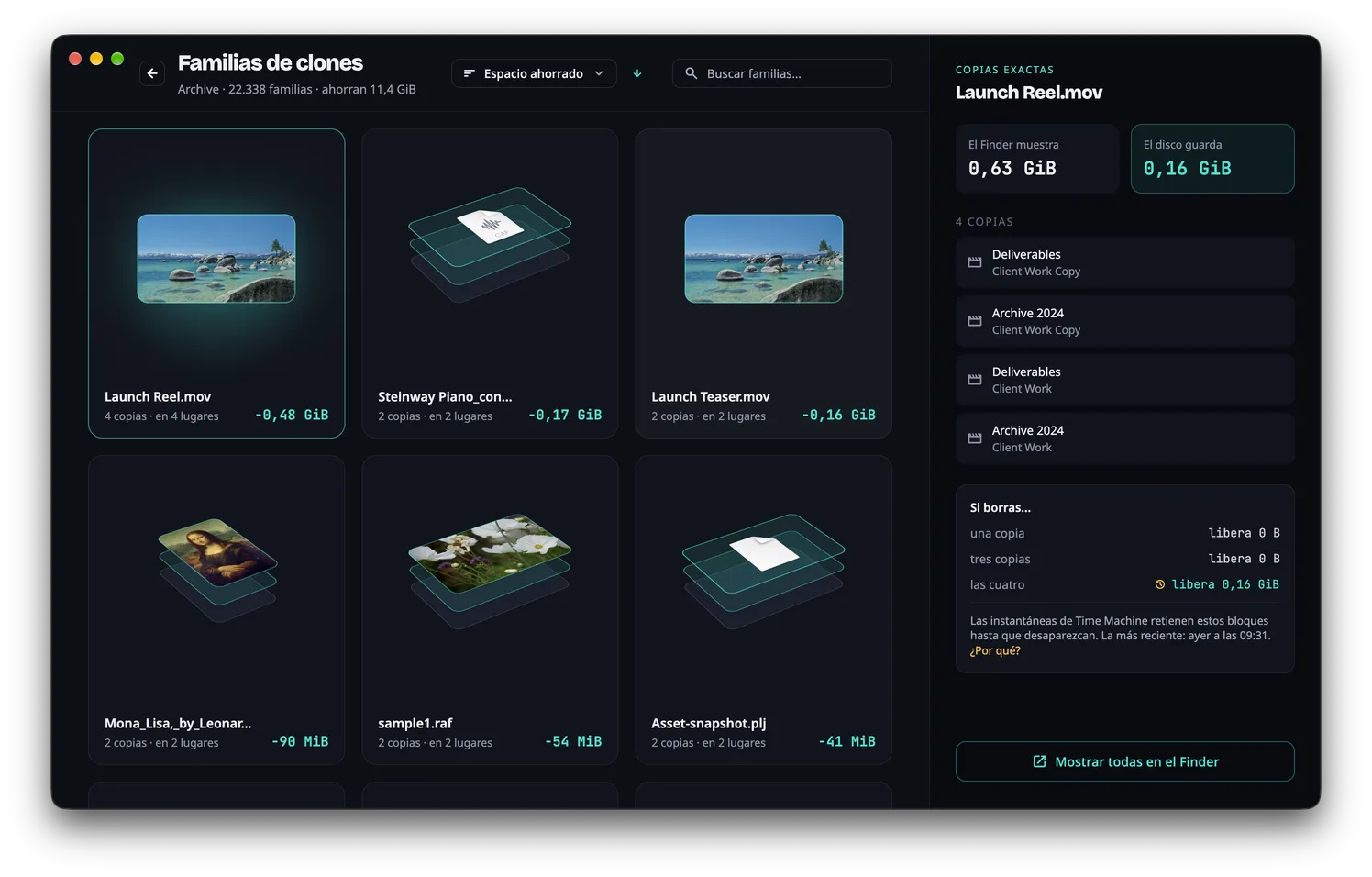Click the El Finder muestra 0,63 GiB tile
The width and height of the screenshot is (1372, 877).
click(x=1037, y=159)
